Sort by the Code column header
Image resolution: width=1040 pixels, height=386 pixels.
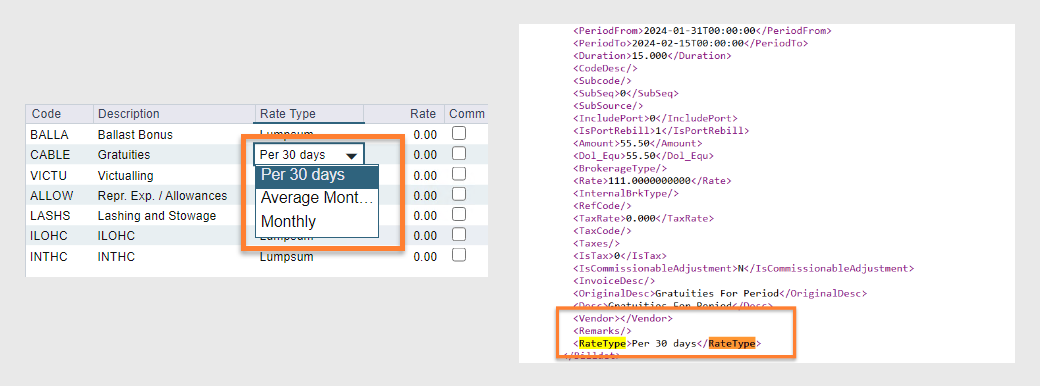[60, 114]
